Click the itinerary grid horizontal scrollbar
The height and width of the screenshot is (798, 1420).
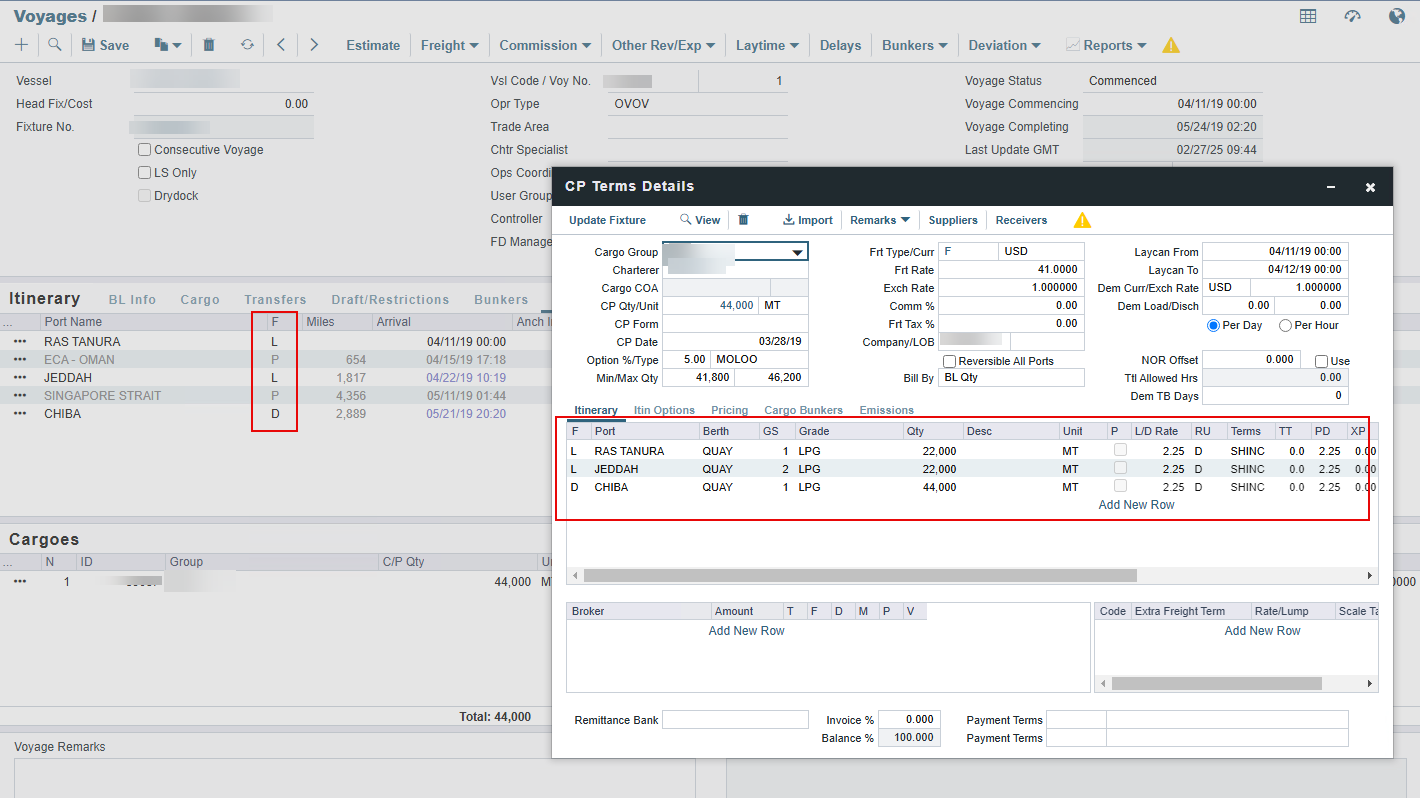860,576
